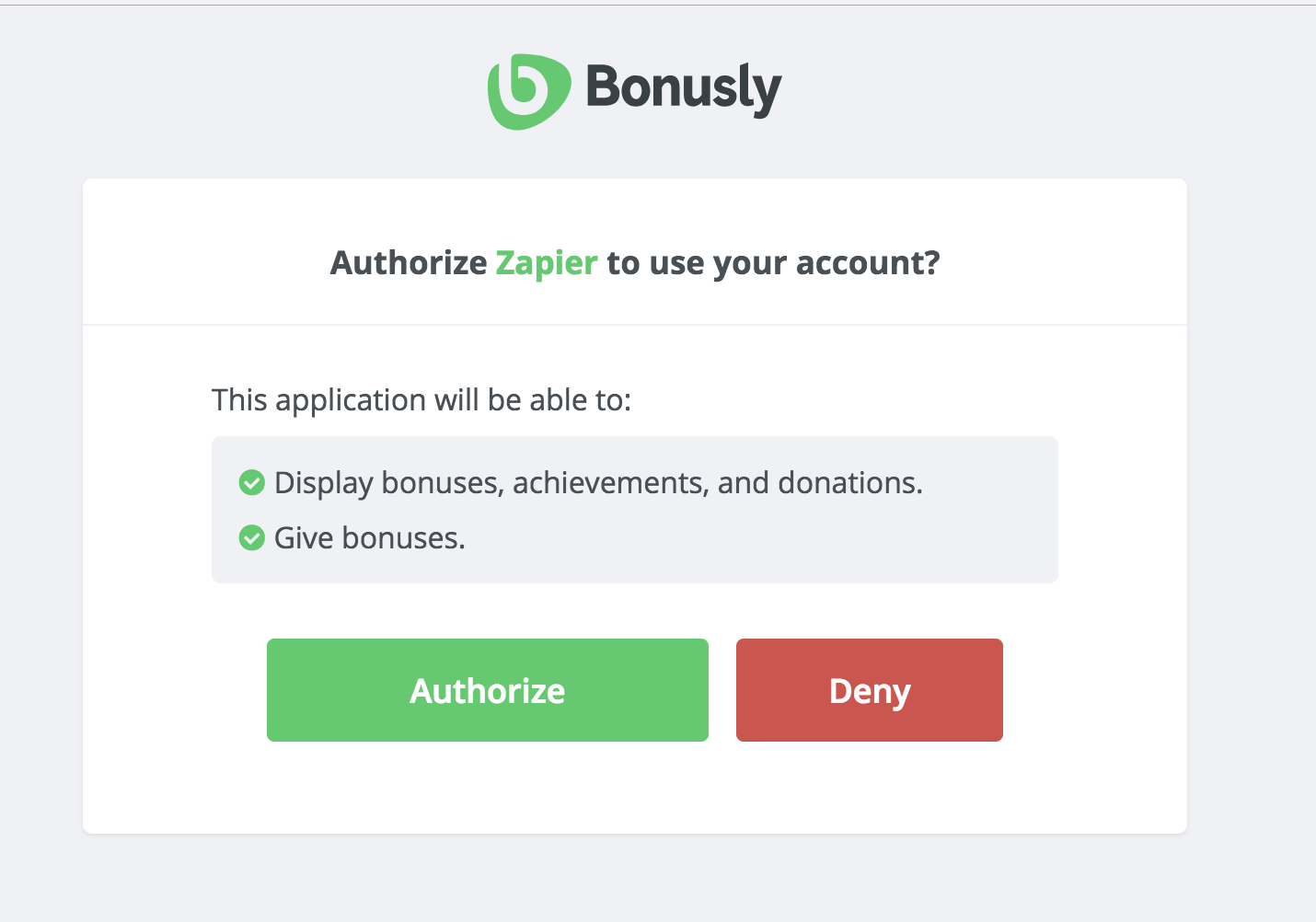The image size is (1316, 922).
Task: Reject access with the red Deny button
Action: pos(870,690)
